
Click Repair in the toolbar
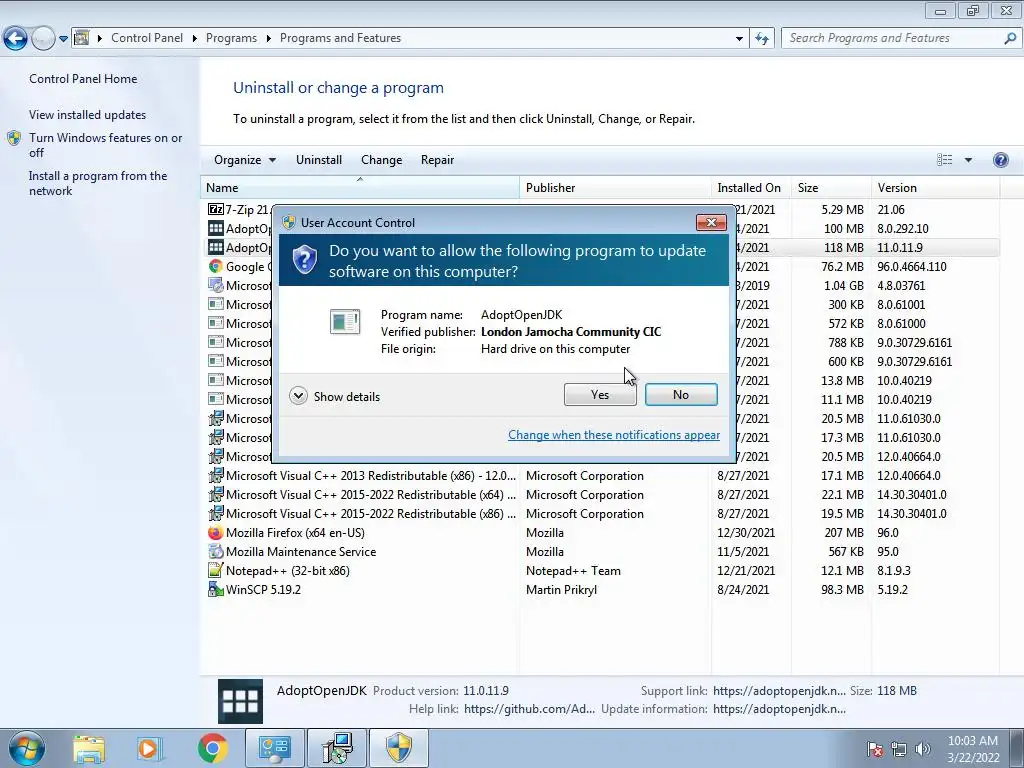click(437, 160)
